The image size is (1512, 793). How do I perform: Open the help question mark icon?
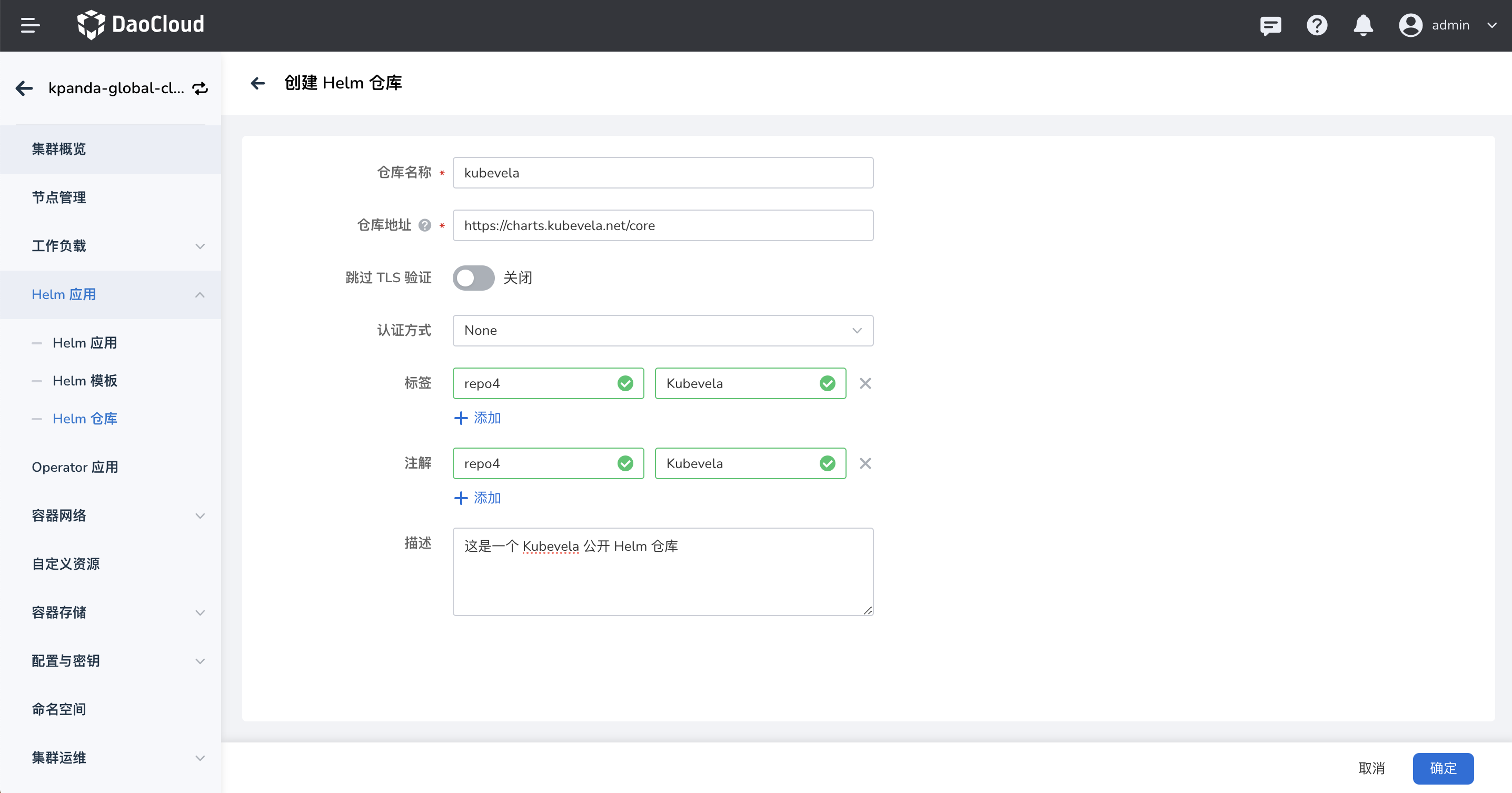pos(1317,25)
